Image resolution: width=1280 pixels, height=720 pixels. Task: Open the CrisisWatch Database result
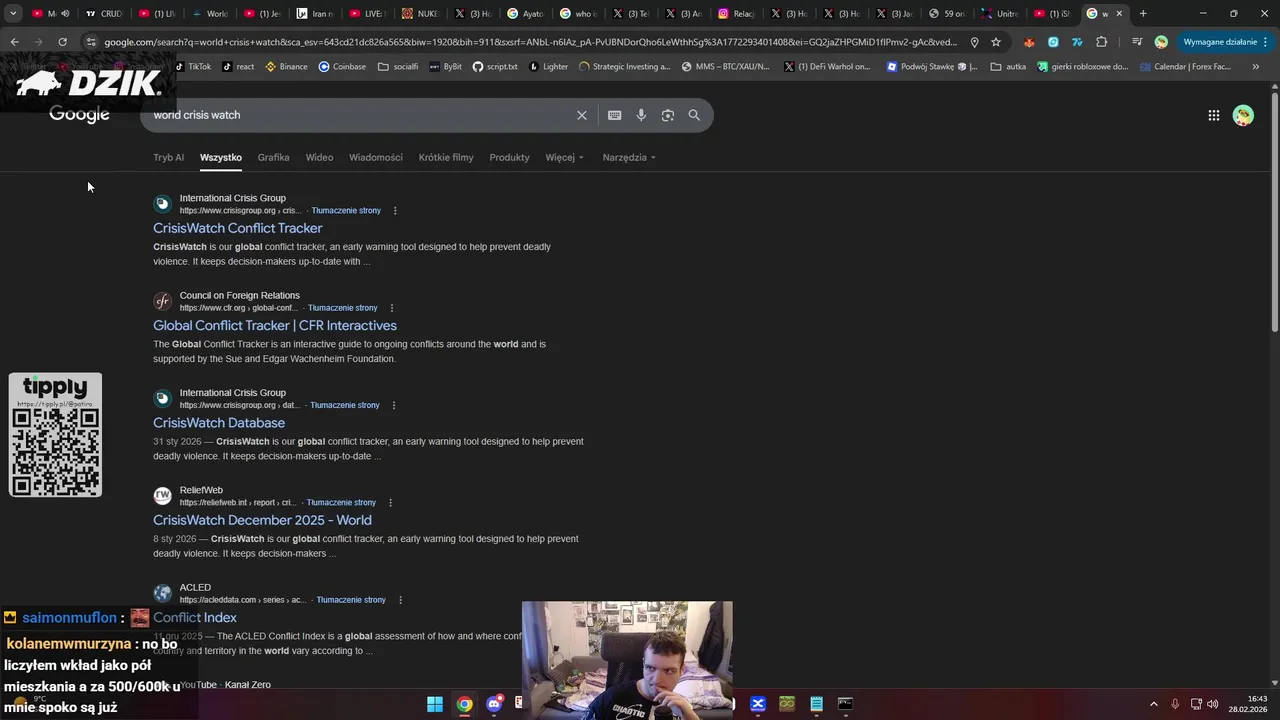coord(219,423)
